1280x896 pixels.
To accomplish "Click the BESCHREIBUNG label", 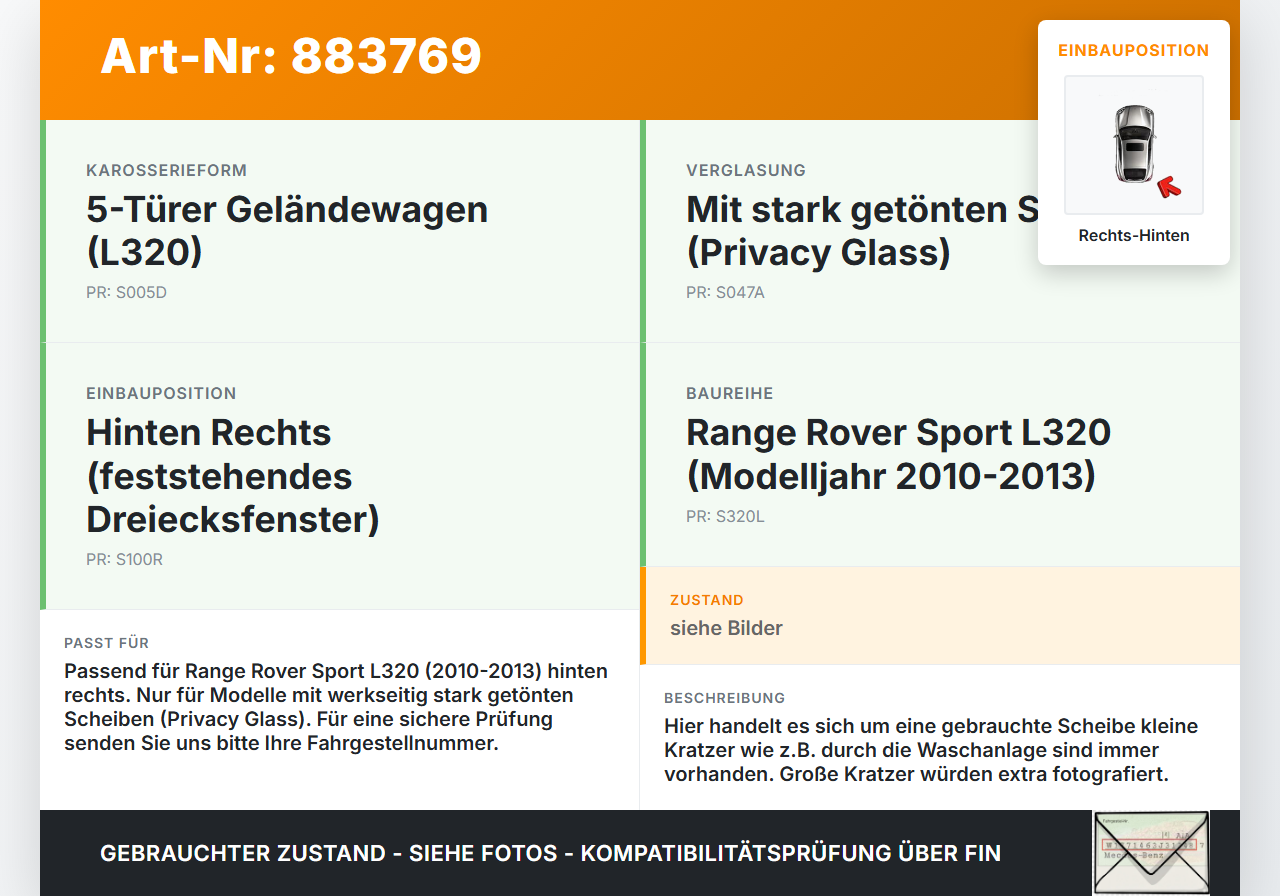I will click(725, 698).
